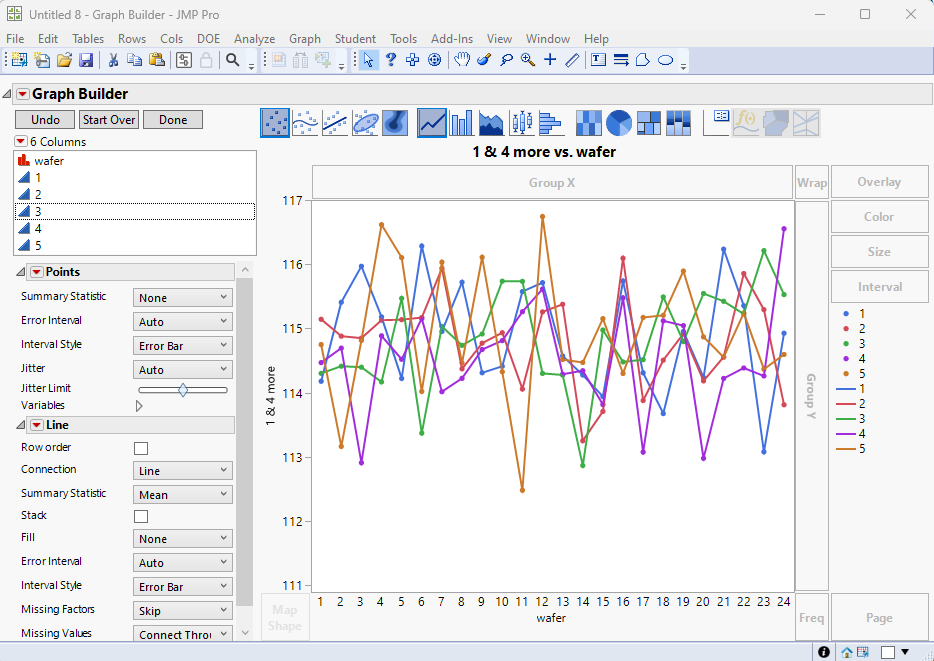Click the Heatmap element icon
Screen dimensions: 934x661
click(x=589, y=123)
